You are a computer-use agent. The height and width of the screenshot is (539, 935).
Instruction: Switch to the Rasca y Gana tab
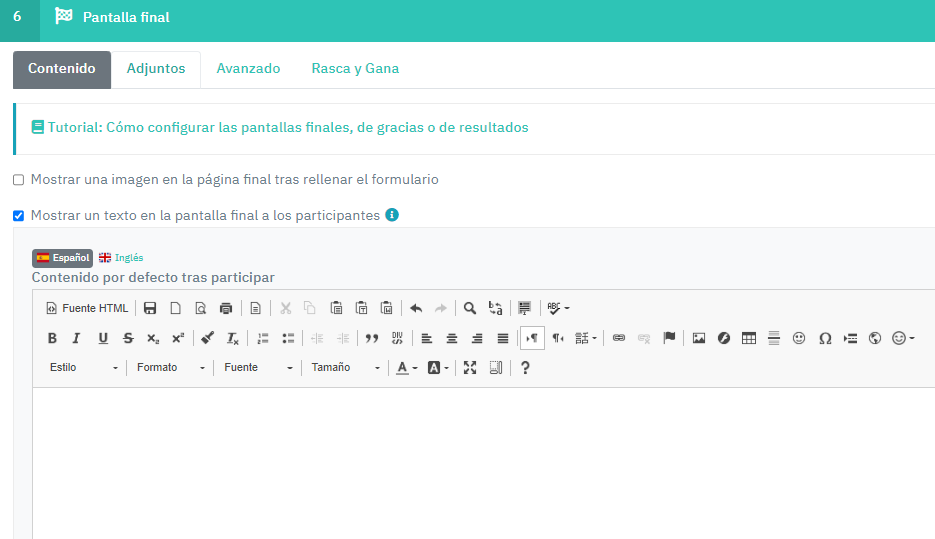pos(355,69)
